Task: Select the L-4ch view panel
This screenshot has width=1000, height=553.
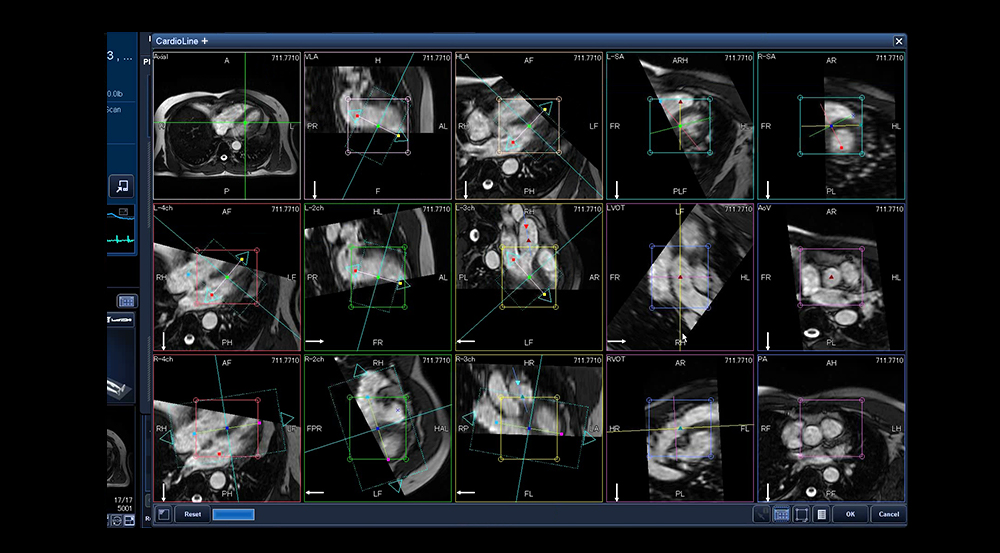Action: (226, 277)
